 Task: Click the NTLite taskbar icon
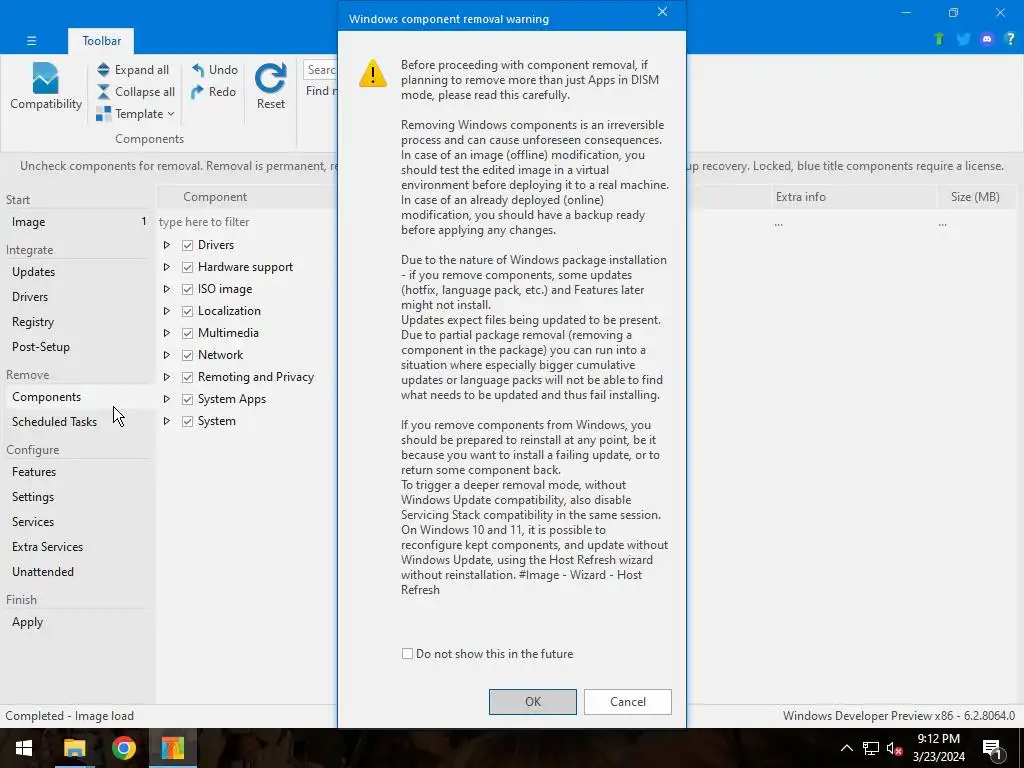173,748
